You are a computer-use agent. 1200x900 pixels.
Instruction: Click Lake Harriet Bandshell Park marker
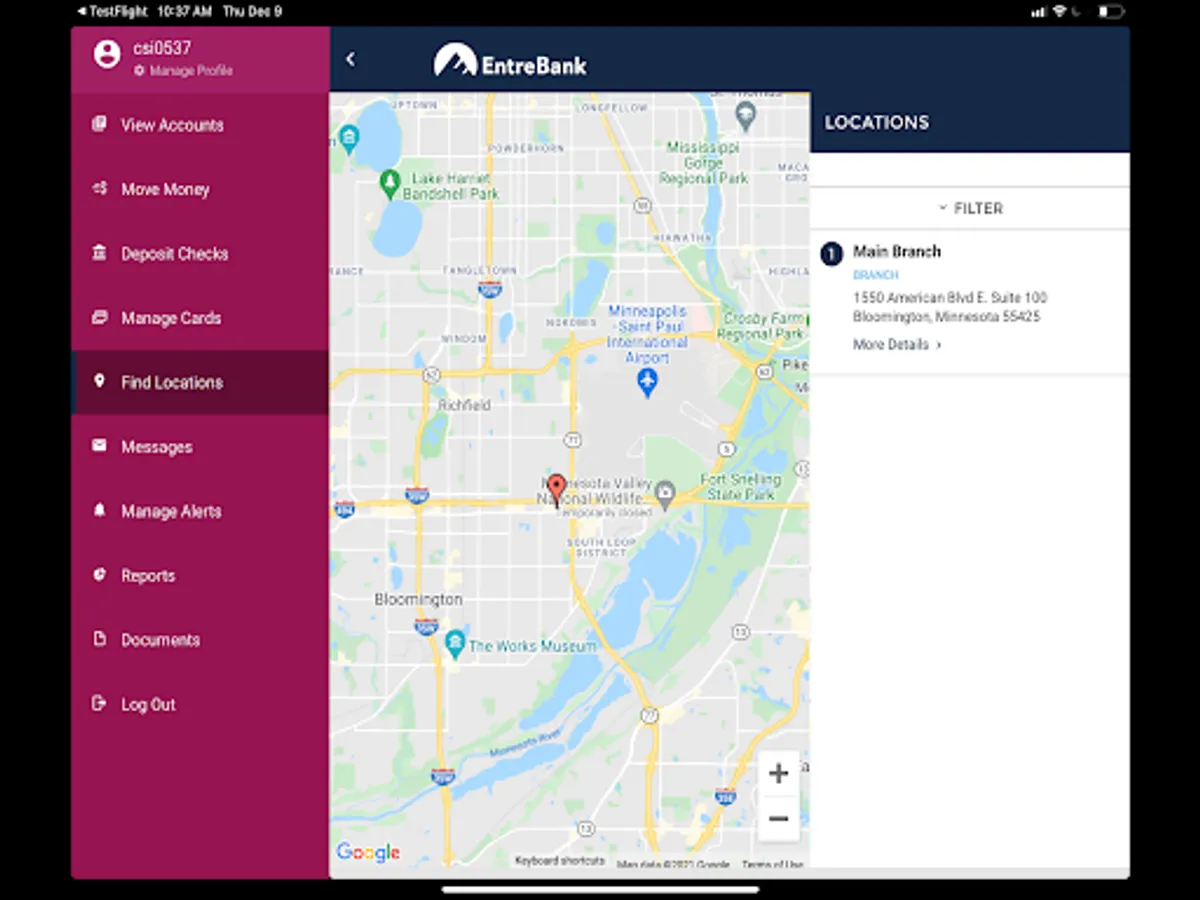tap(390, 183)
